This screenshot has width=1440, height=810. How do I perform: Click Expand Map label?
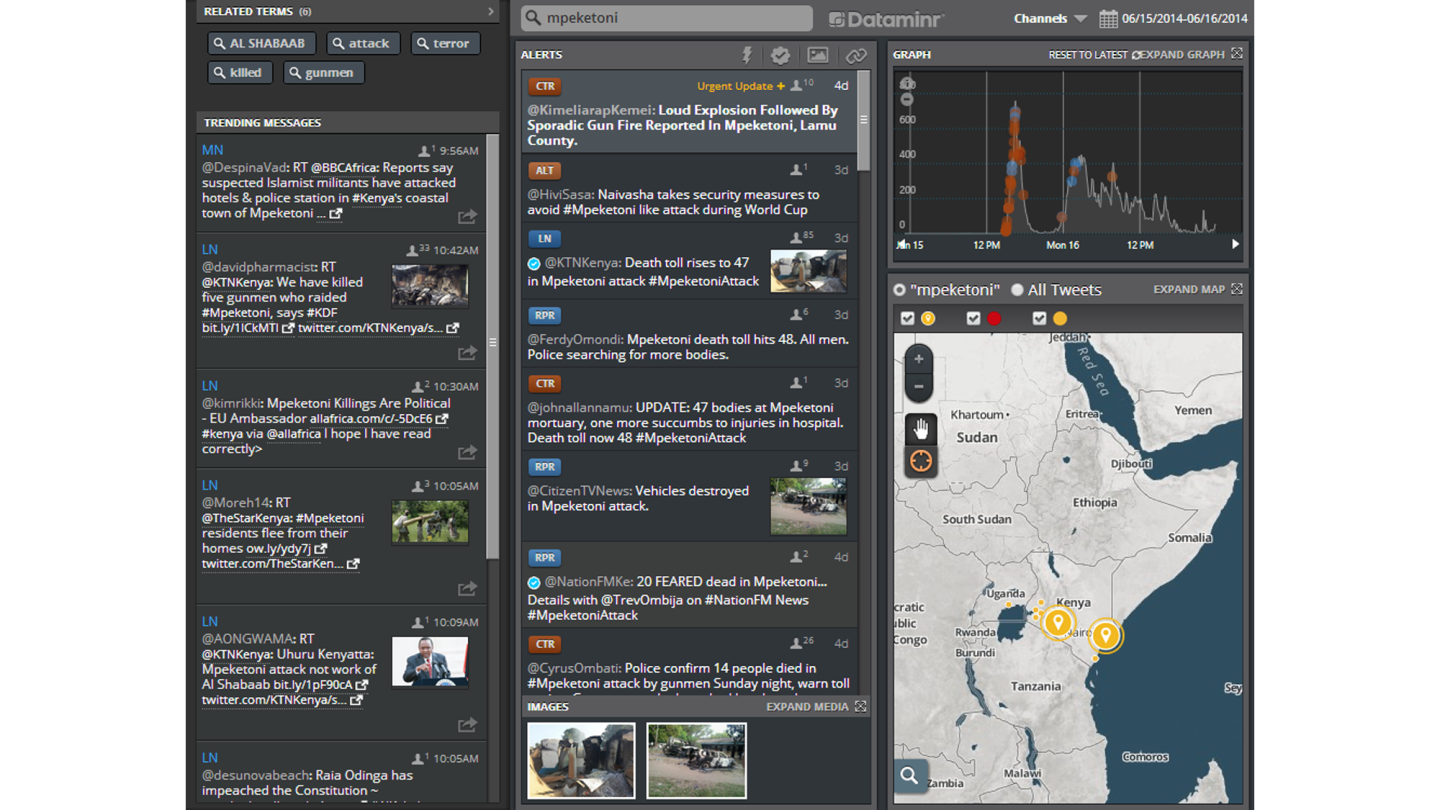(x=1189, y=289)
